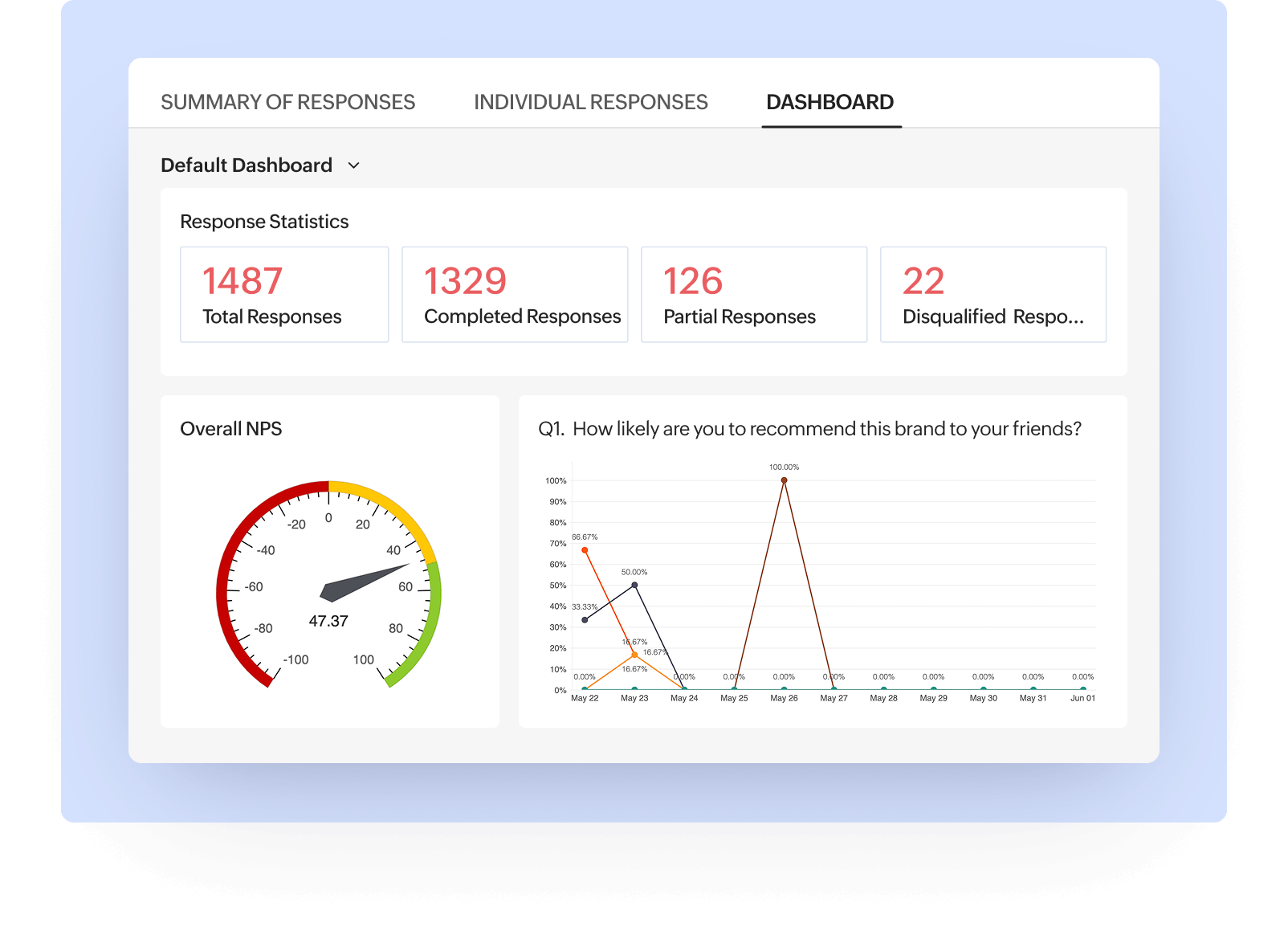Click the 47.37 NPS score value
Image resolution: width=1288 pixels, height=943 pixels.
tap(328, 621)
